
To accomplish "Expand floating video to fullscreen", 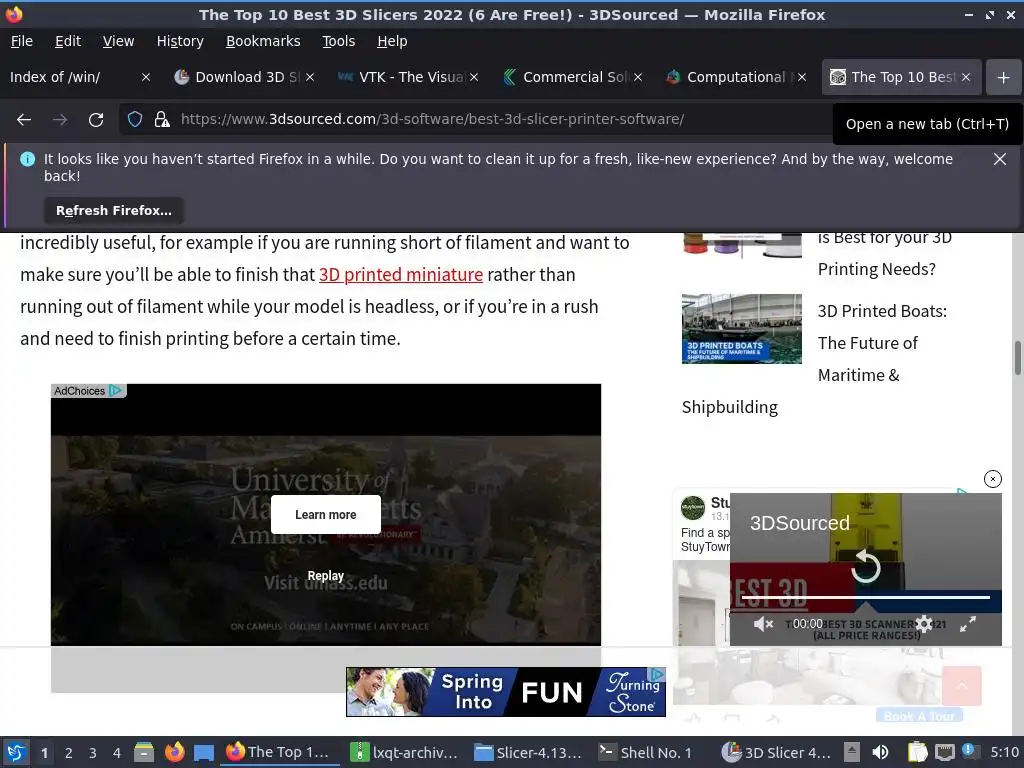I will [968, 624].
